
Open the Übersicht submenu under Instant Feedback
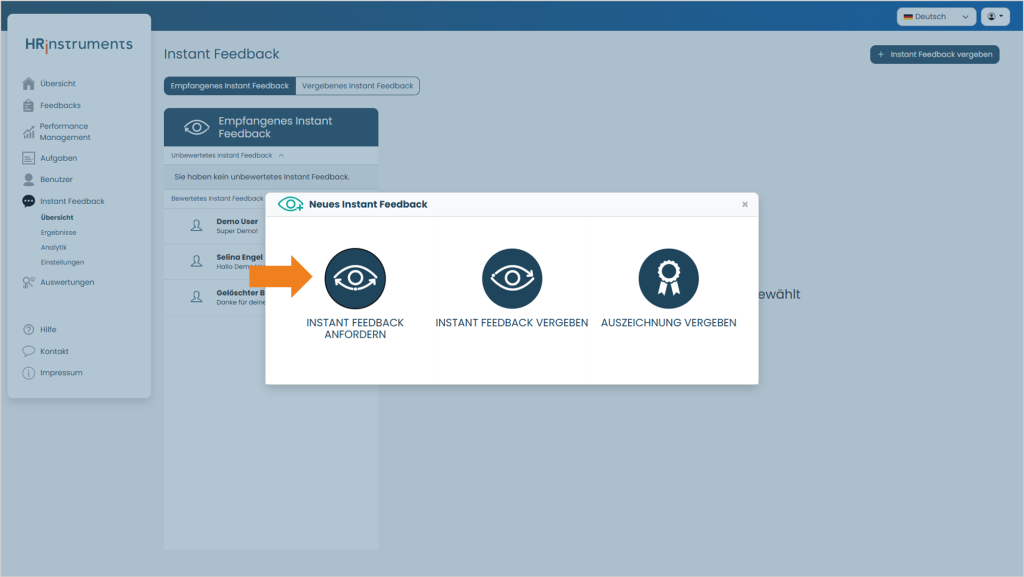pos(57,217)
